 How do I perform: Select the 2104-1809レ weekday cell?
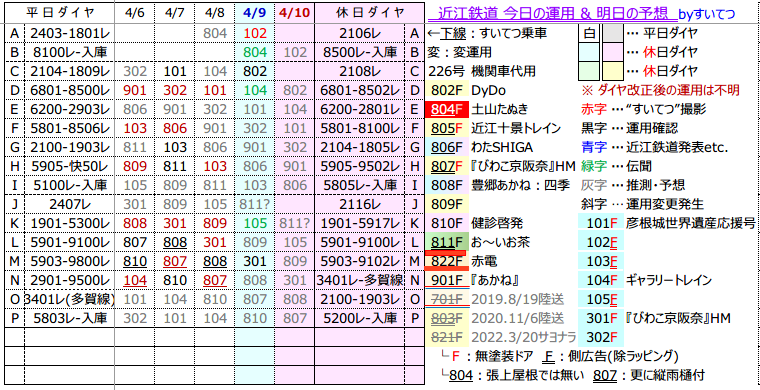[x=70, y=72]
